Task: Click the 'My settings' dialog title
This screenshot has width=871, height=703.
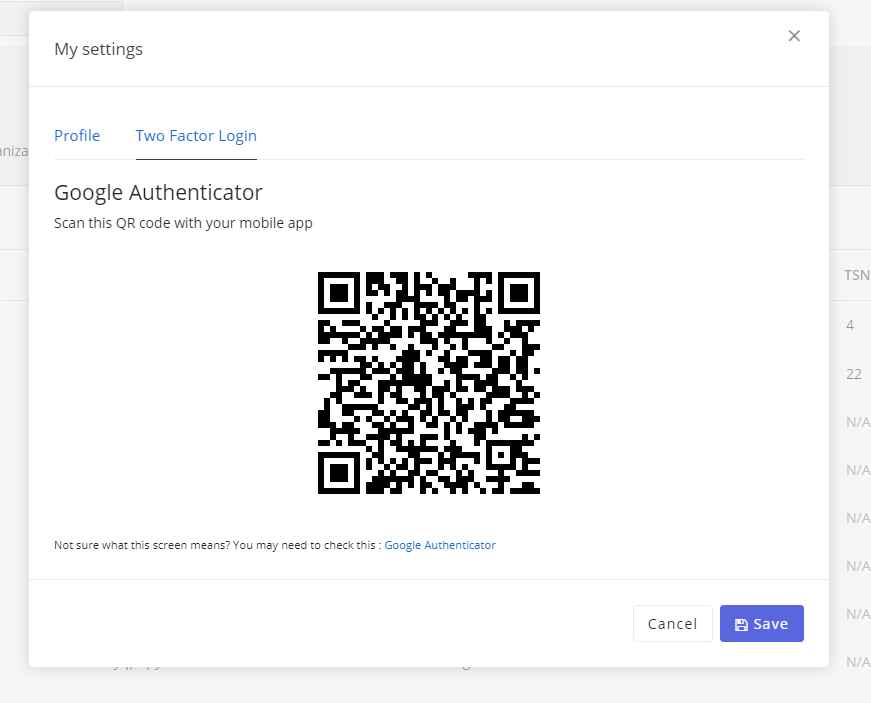Action: 98,49
